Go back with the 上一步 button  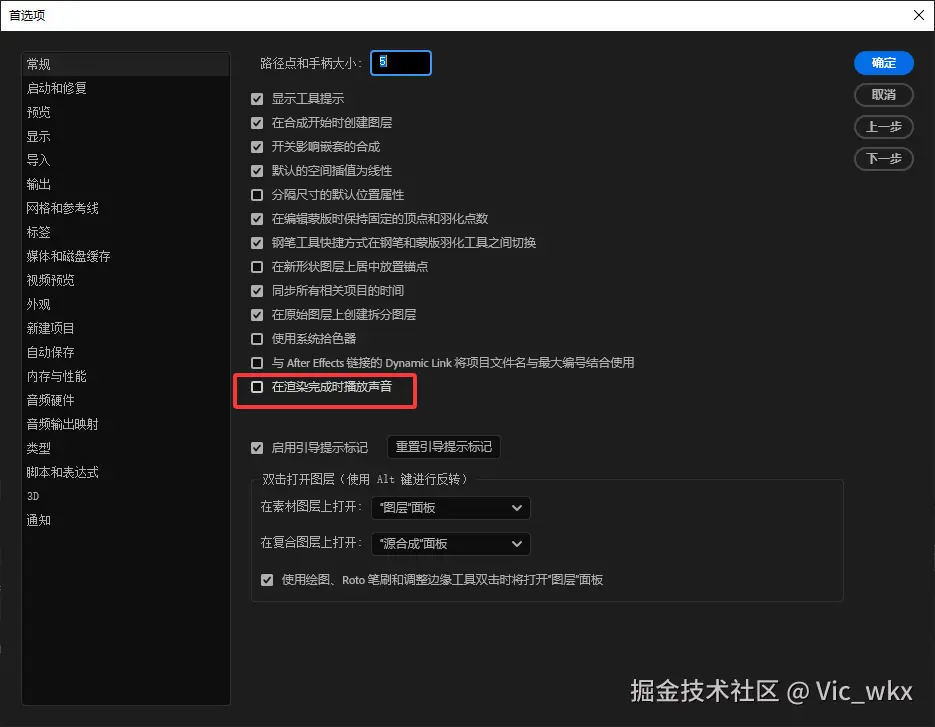(x=884, y=126)
